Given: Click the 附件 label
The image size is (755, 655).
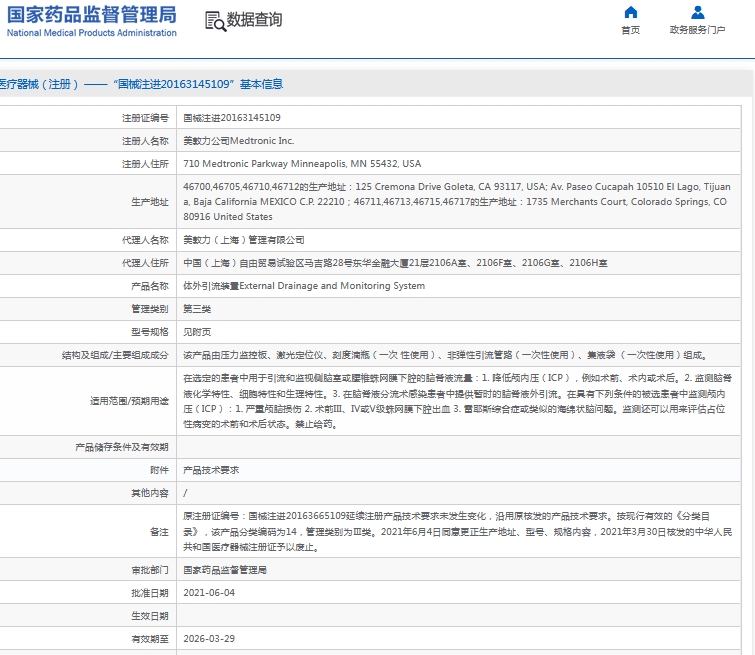Looking at the screenshot, I should pyautogui.click(x=159, y=471).
